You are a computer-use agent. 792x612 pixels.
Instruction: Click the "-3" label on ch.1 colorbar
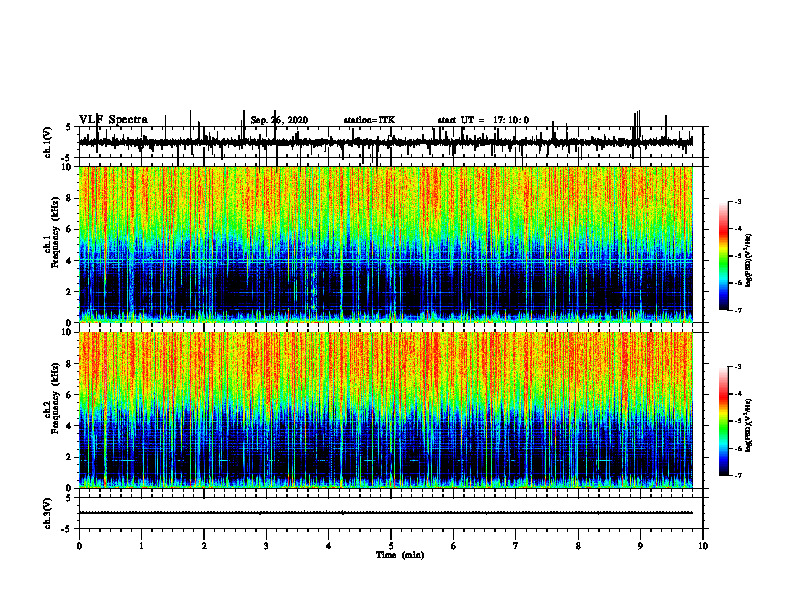pos(738,201)
